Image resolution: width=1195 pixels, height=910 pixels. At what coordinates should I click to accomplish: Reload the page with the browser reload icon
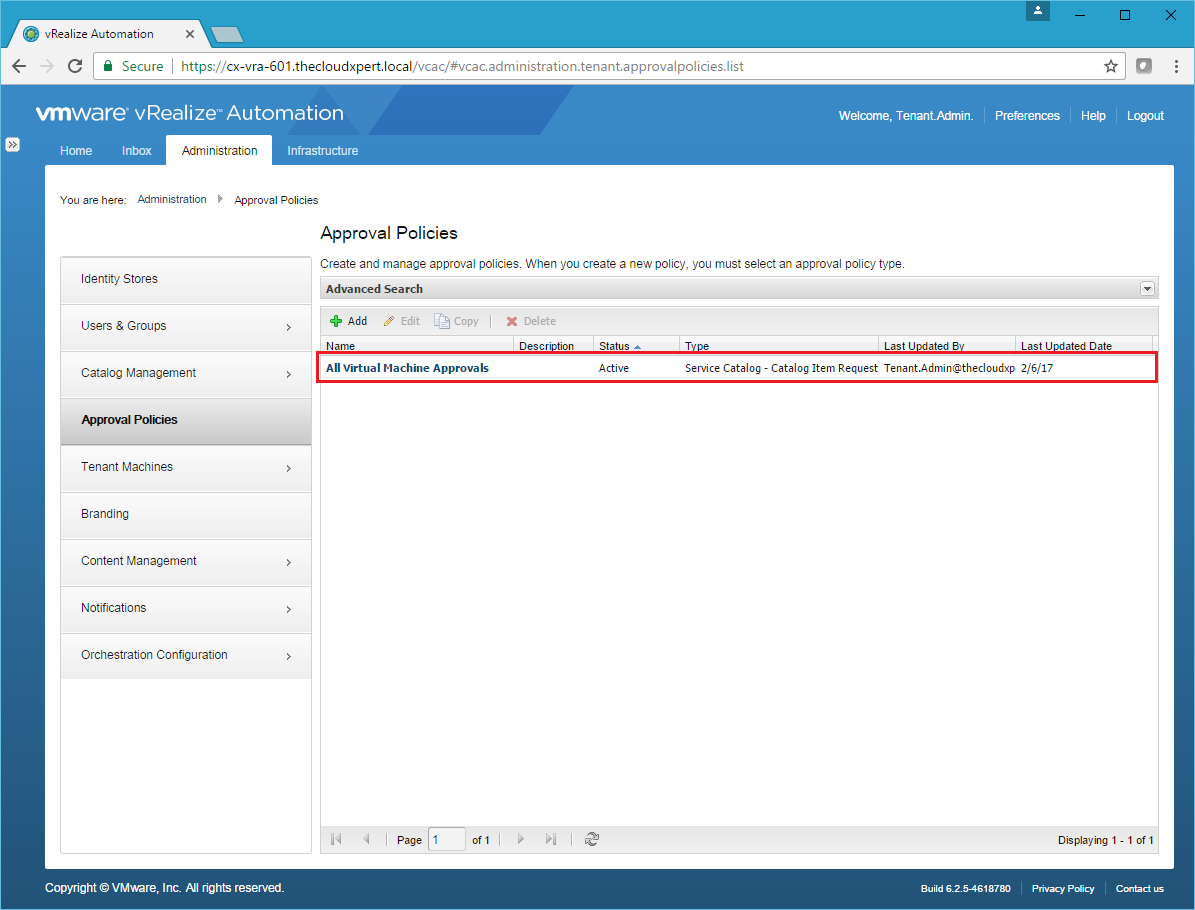pos(74,66)
